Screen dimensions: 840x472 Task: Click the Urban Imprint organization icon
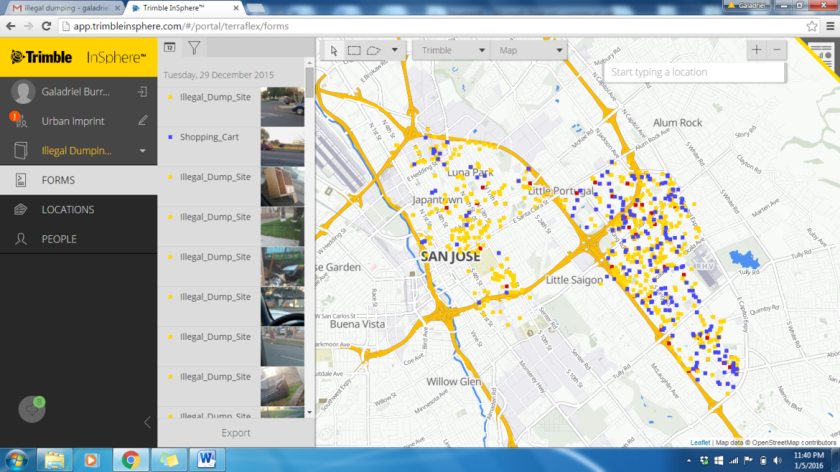[x=21, y=122]
